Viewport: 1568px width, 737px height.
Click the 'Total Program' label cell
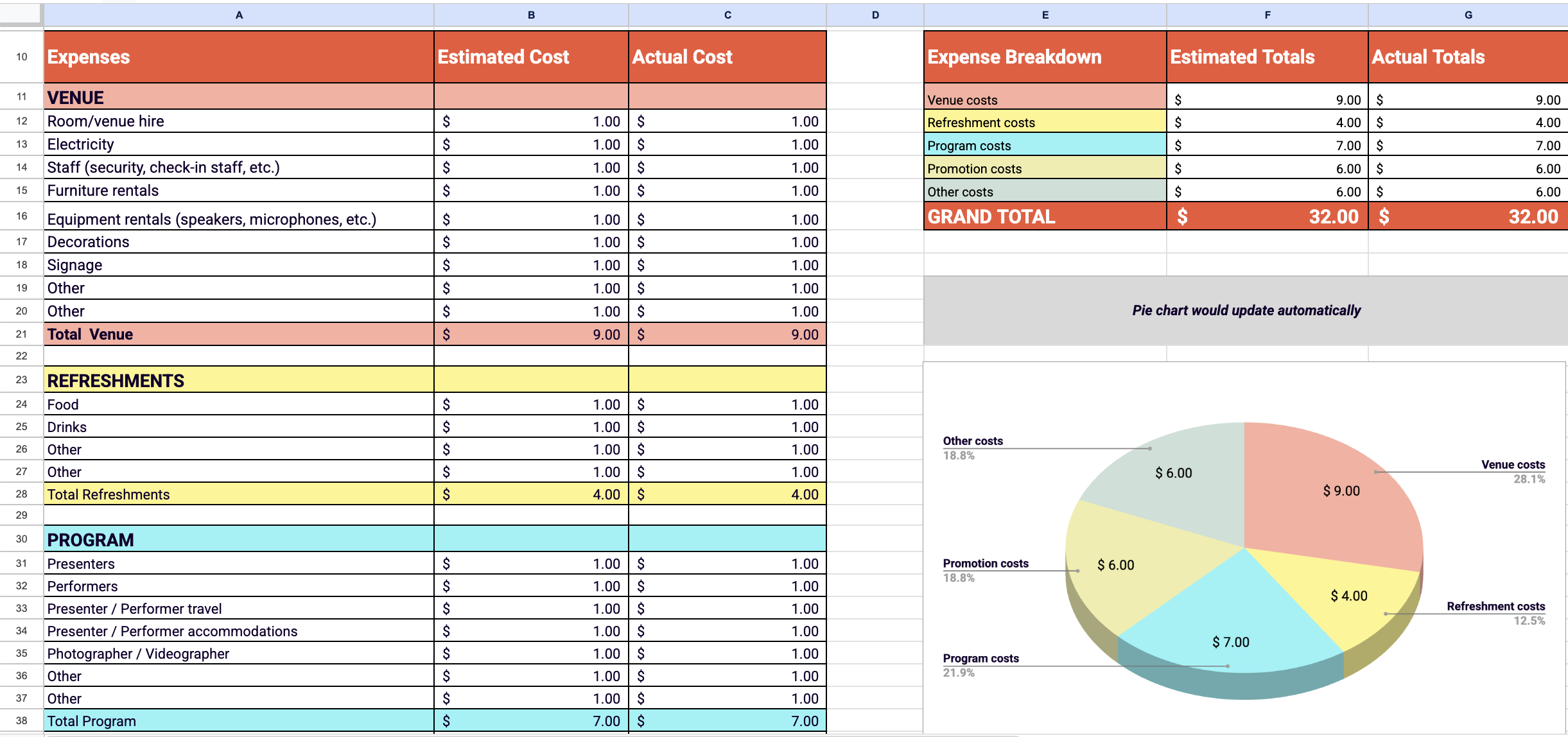point(239,721)
